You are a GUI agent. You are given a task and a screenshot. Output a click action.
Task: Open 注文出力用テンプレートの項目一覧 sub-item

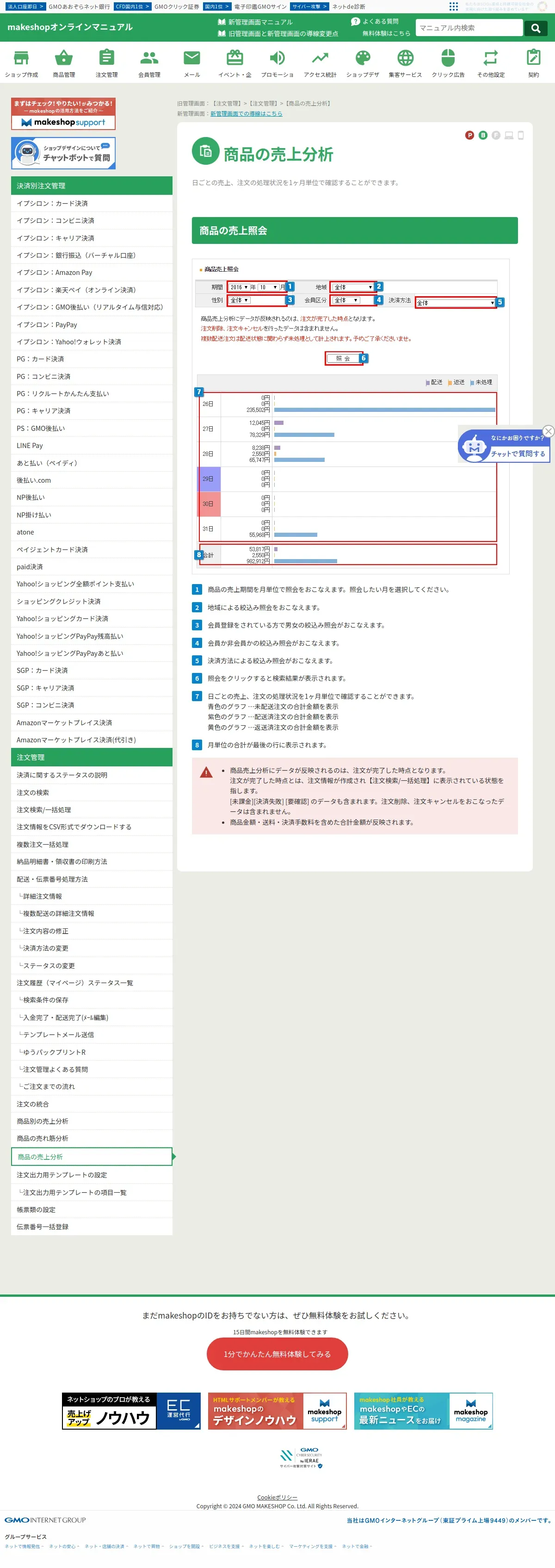[x=92, y=1193]
